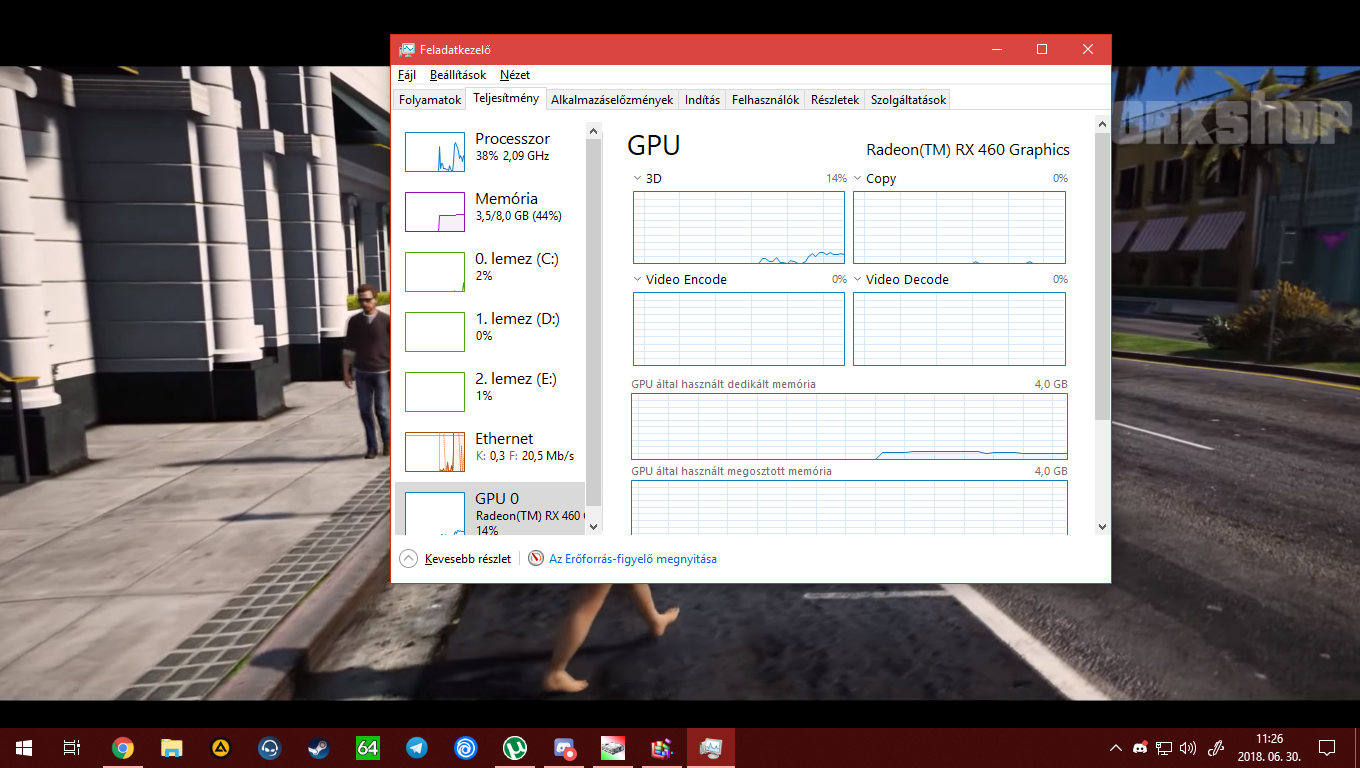The height and width of the screenshot is (768, 1360).
Task: Open Task View in the taskbar
Action: (72, 748)
